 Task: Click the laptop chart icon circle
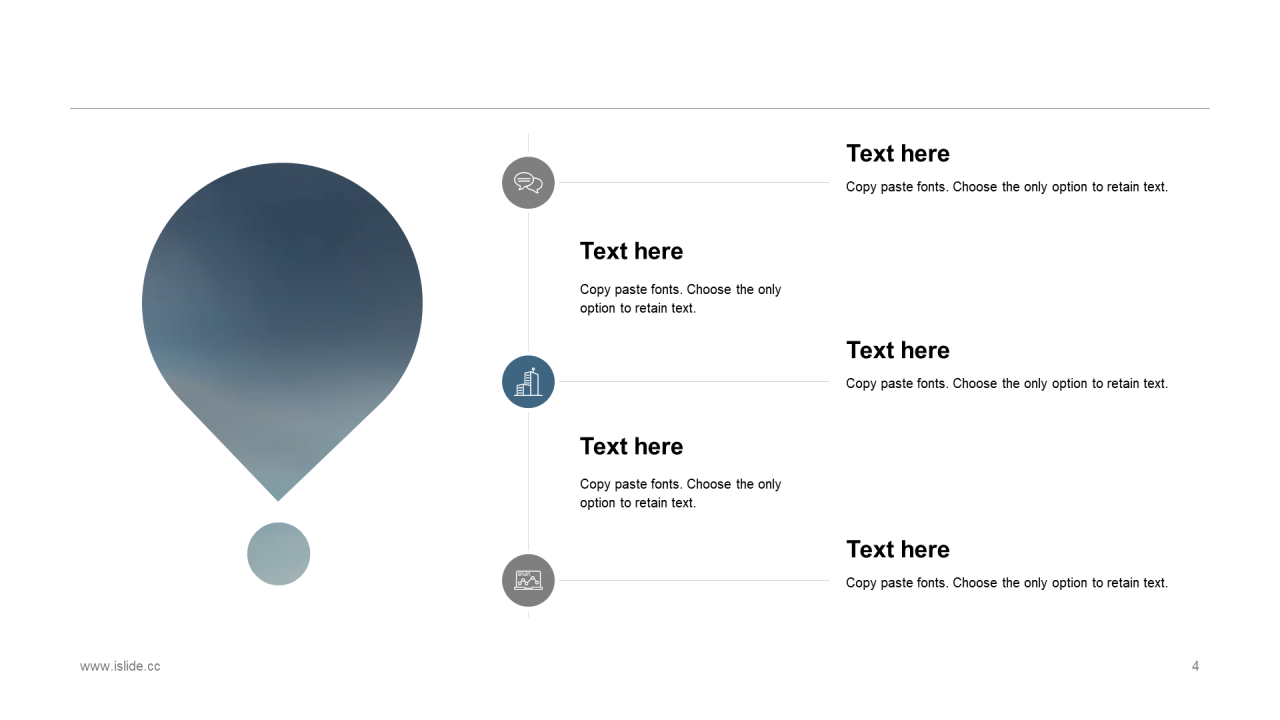528,580
